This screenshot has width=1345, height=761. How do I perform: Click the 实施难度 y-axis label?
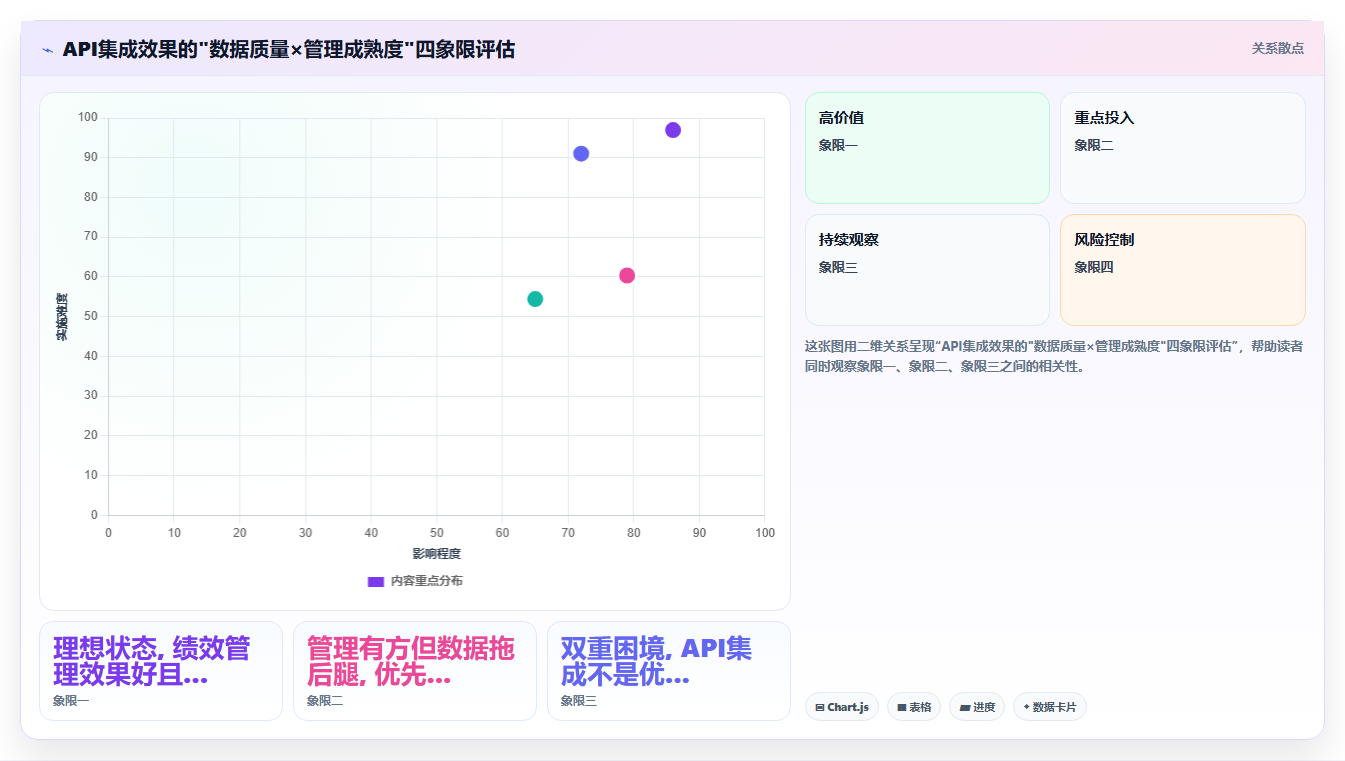(62, 317)
